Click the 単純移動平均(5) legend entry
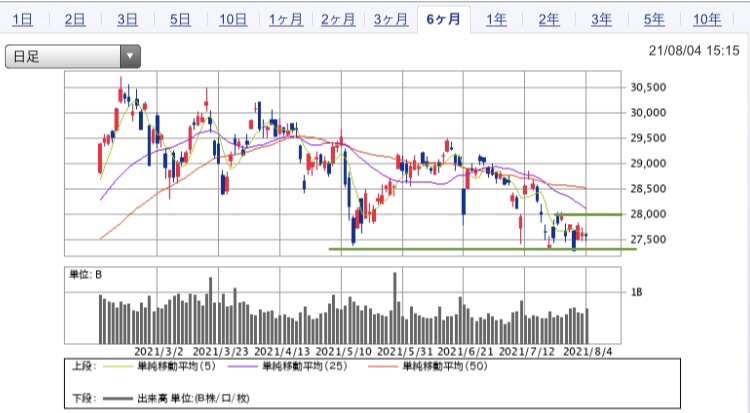750x413 pixels. pos(176,367)
